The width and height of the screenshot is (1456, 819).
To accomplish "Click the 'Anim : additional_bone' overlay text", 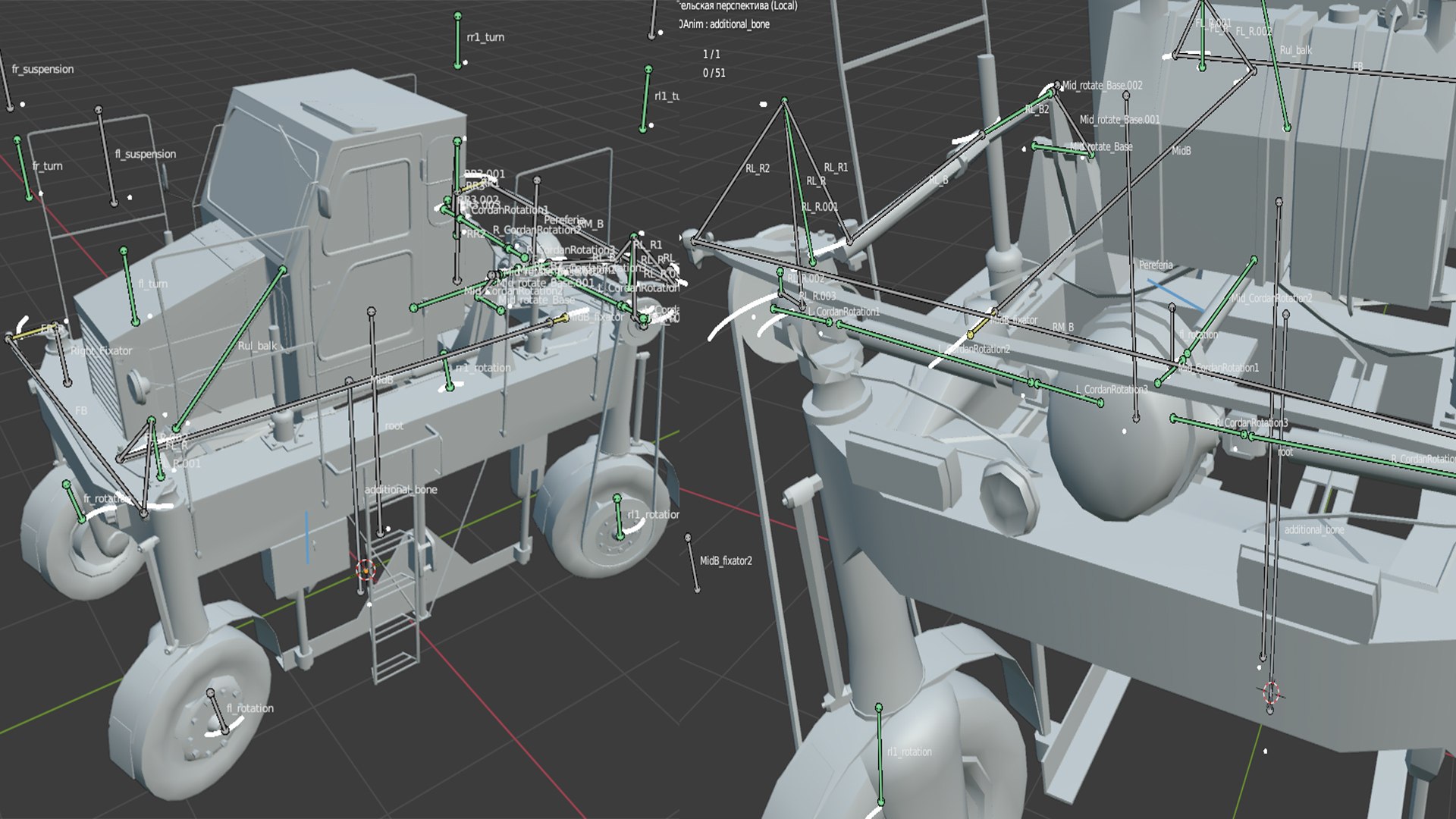I will pos(726,24).
